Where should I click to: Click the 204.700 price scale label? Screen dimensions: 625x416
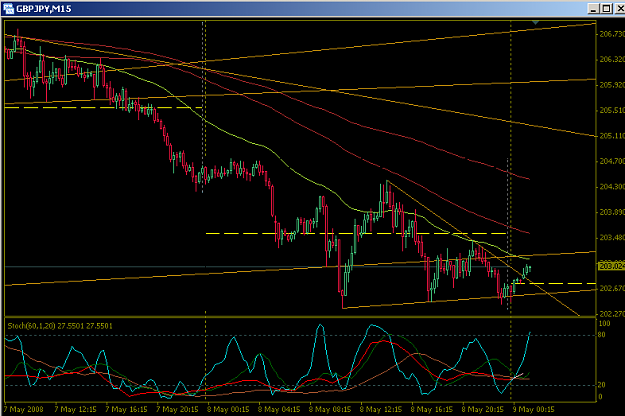[612, 161]
